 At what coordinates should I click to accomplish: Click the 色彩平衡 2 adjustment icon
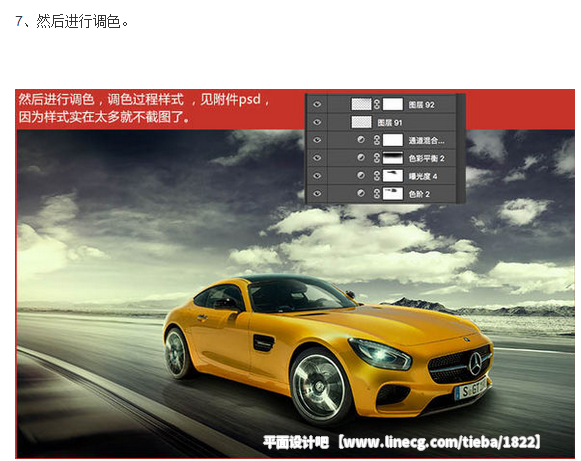coord(361,157)
